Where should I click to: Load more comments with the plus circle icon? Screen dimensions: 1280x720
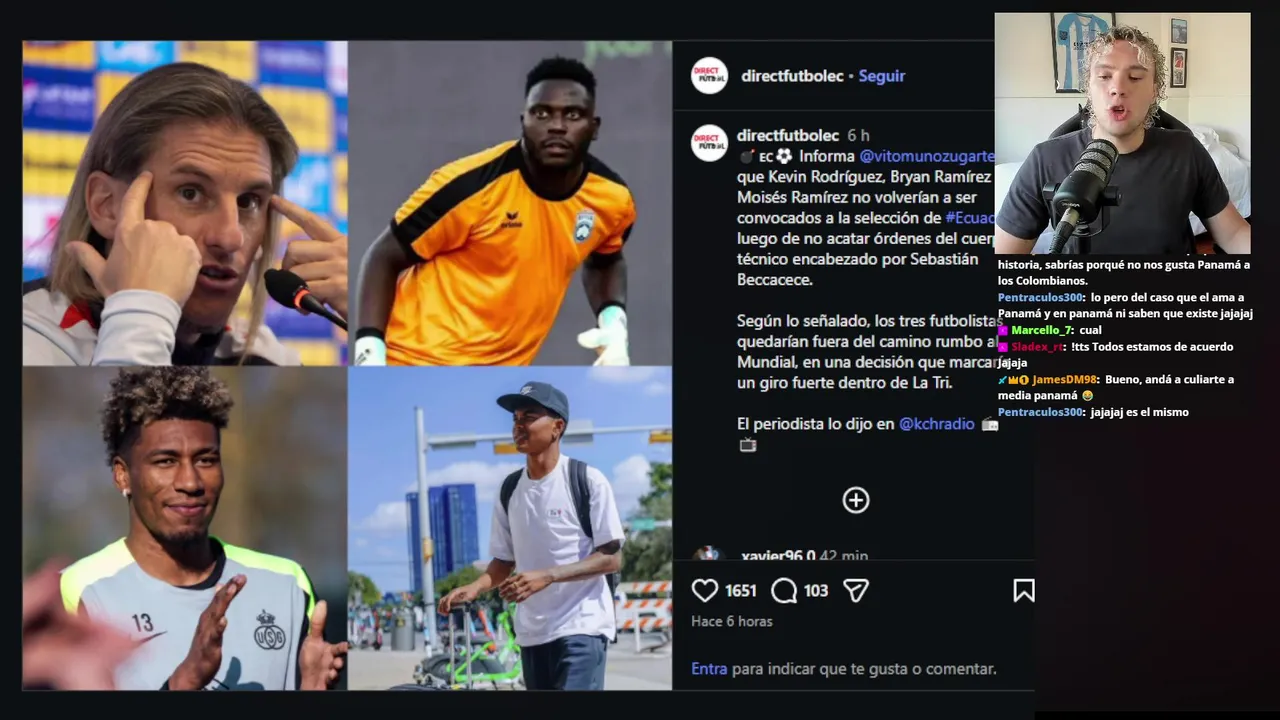[856, 500]
